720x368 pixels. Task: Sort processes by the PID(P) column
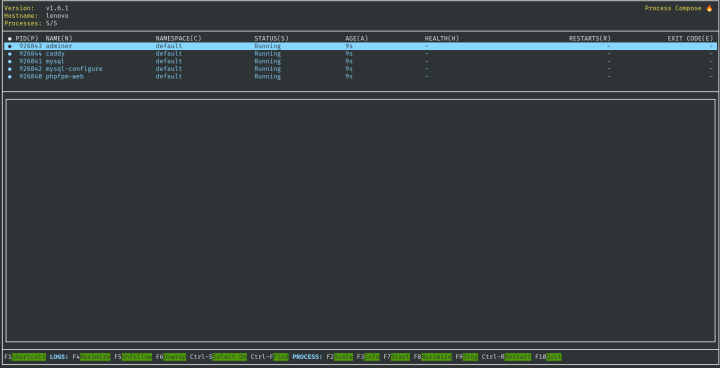(27, 39)
